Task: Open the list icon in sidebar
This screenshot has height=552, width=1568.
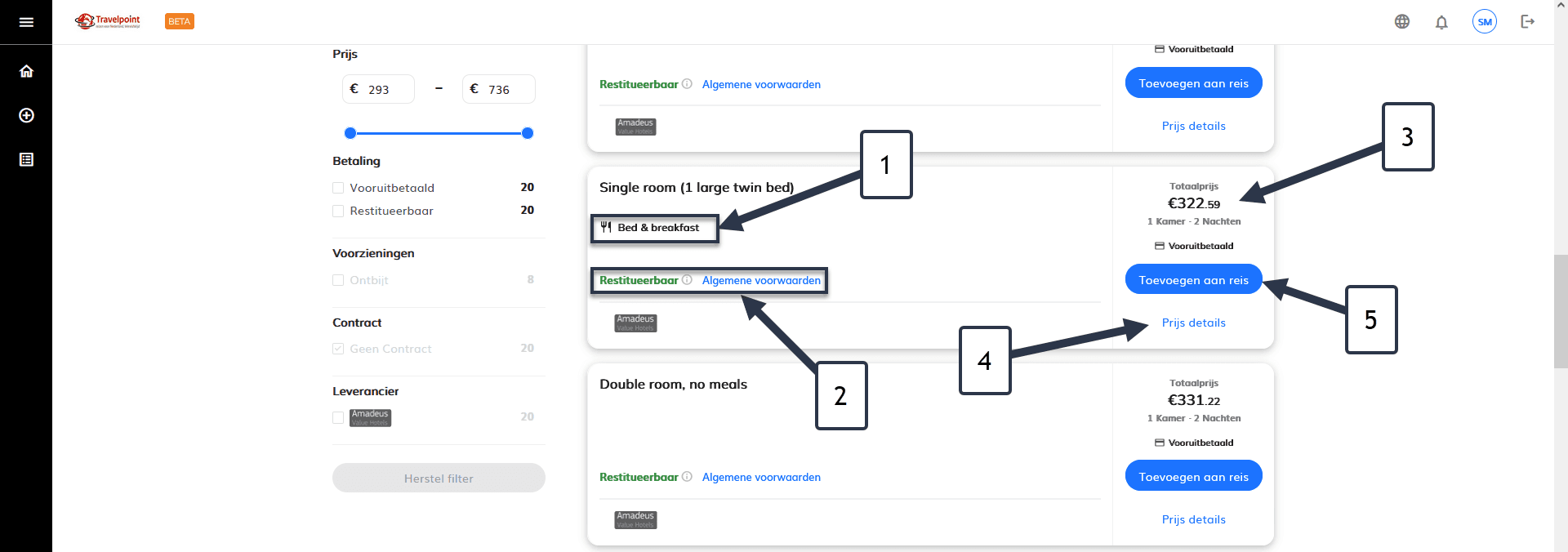Action: 26,159
